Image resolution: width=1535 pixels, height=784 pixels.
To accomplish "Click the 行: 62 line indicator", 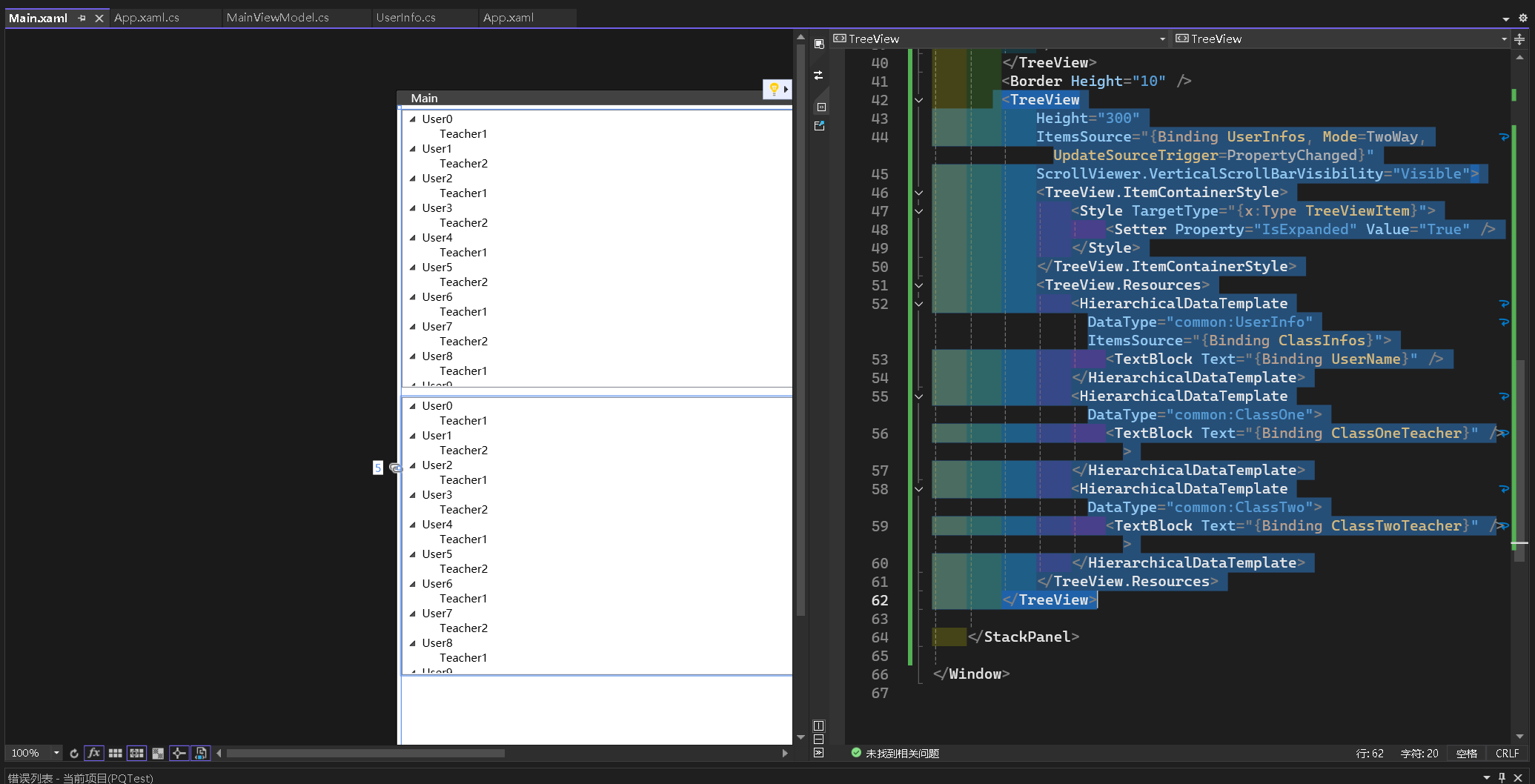I will click(1370, 753).
